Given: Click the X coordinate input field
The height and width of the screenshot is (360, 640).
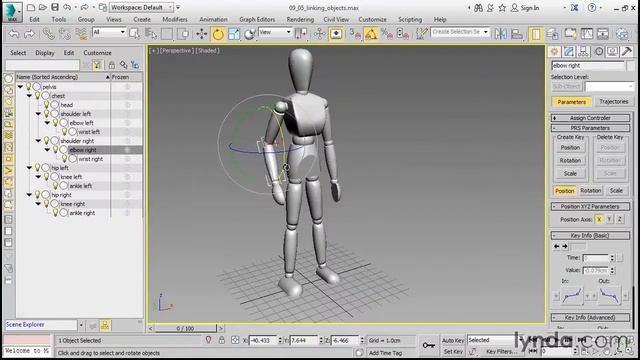Looking at the screenshot, I should (x=262, y=340).
